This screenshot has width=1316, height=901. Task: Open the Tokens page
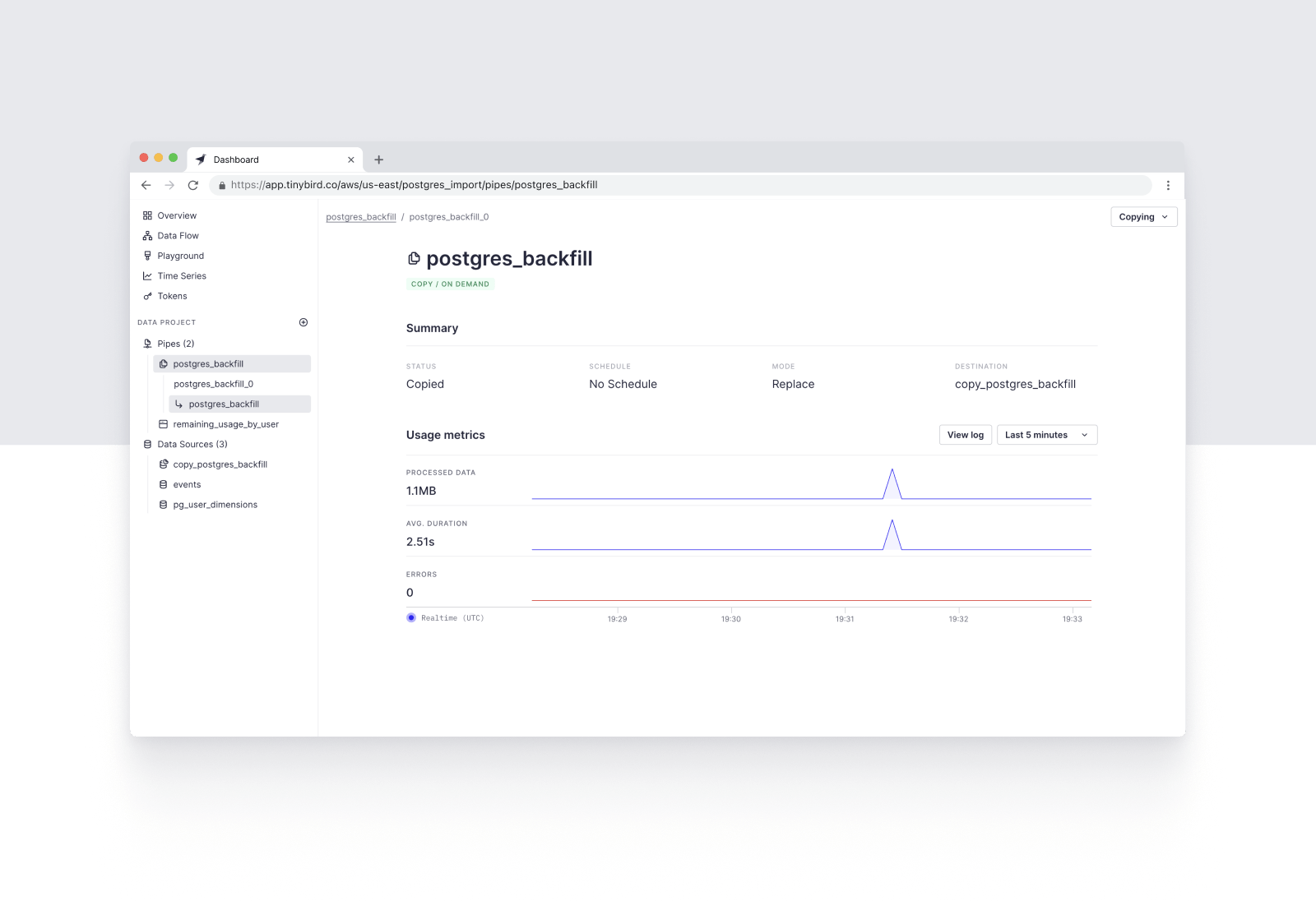(172, 296)
